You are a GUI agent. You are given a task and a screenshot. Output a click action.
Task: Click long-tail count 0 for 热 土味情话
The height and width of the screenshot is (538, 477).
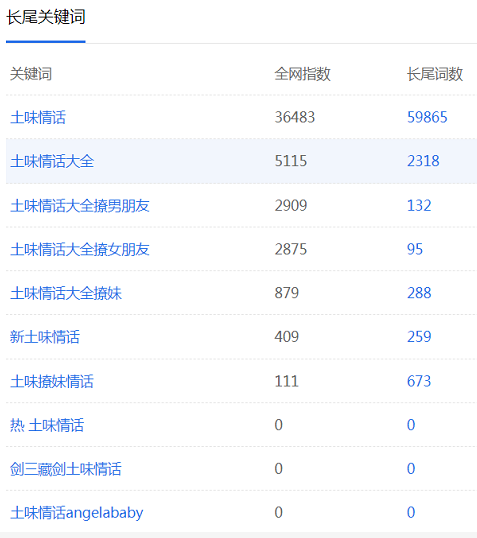(x=411, y=425)
